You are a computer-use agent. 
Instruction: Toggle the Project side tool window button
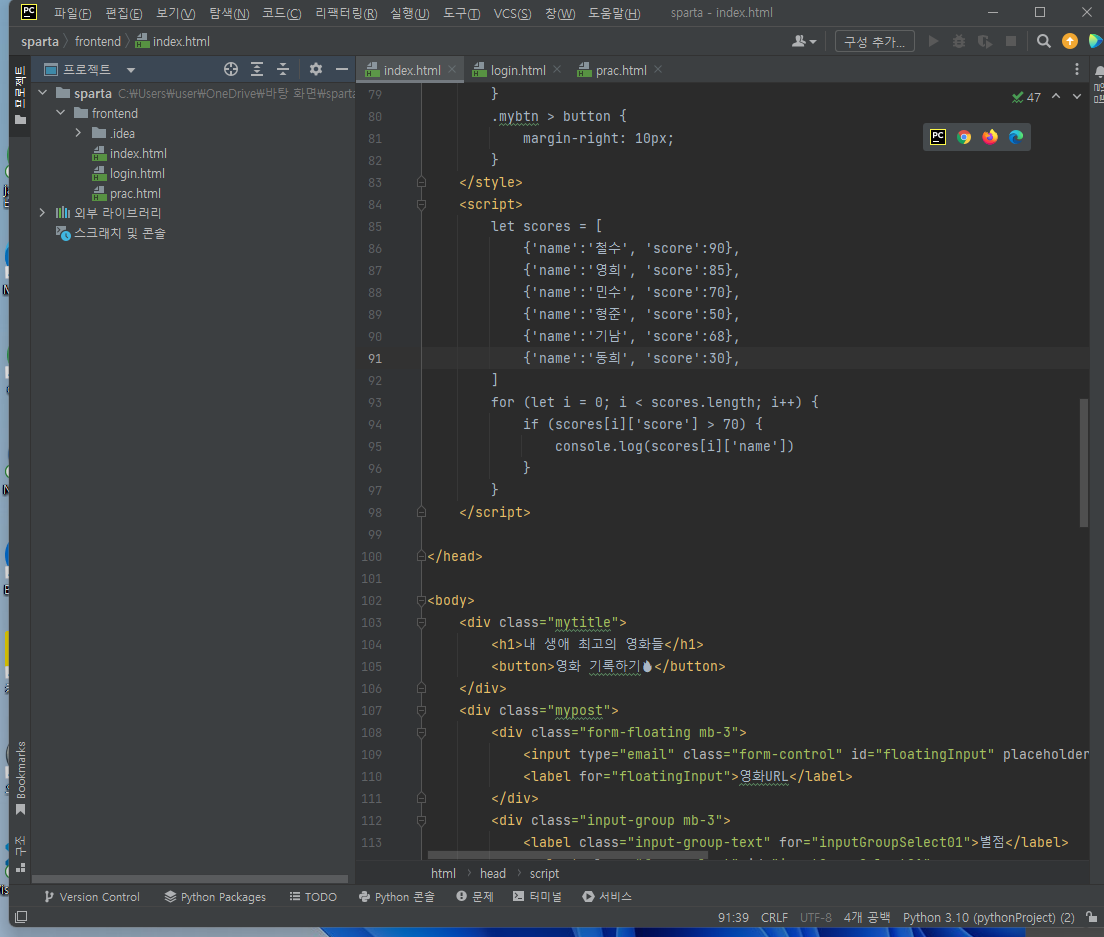(x=20, y=94)
